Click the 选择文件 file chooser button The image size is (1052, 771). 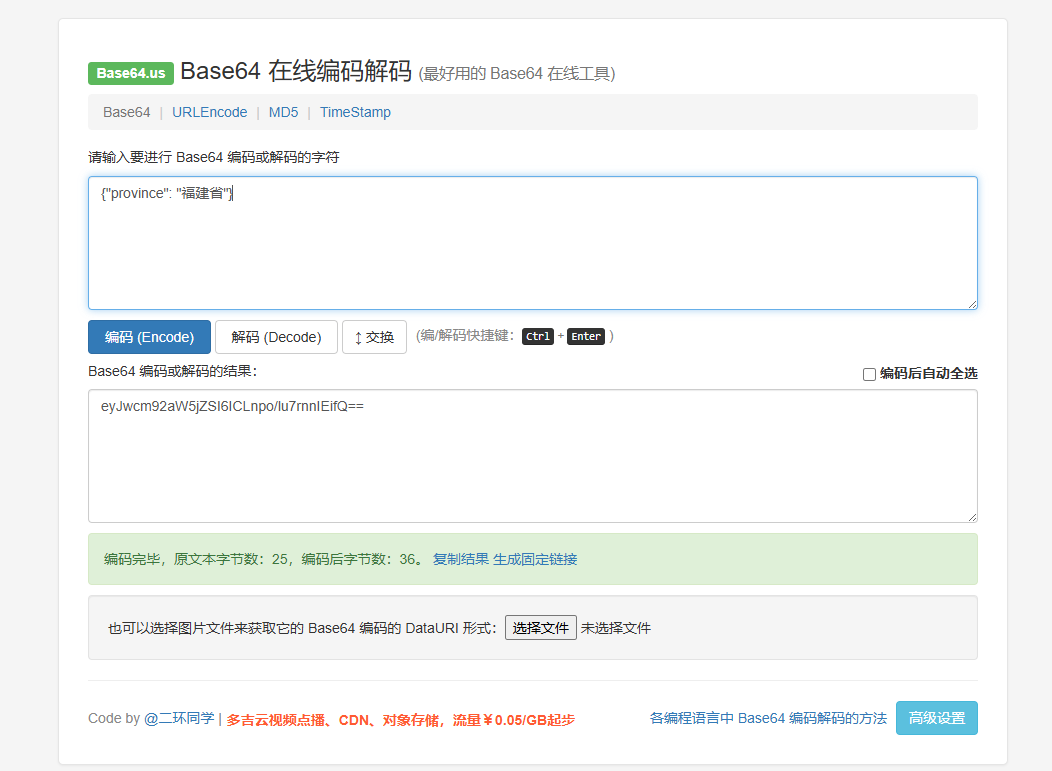point(541,628)
